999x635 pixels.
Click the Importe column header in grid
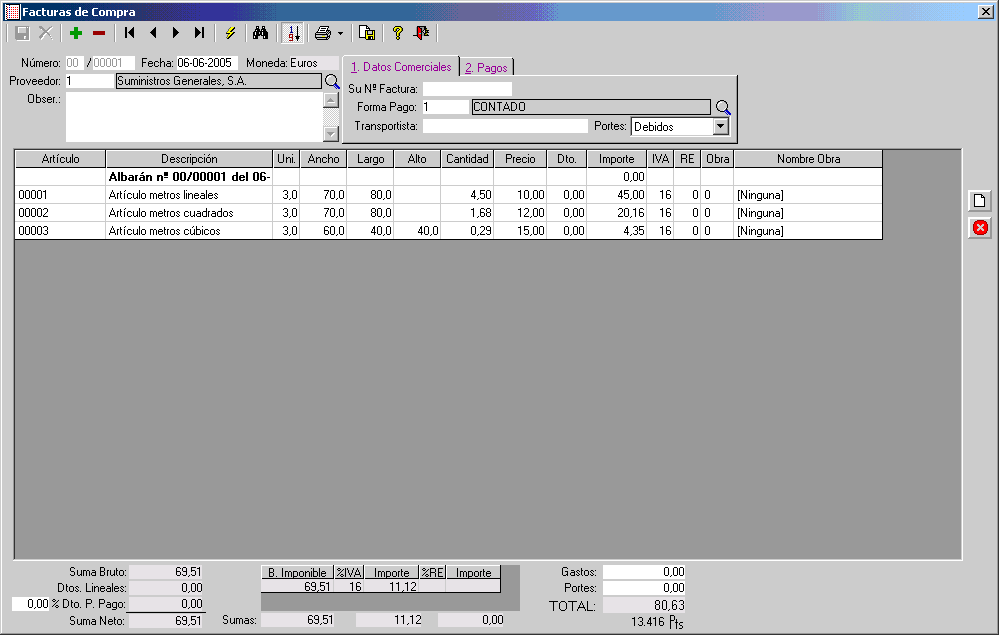[x=616, y=159]
